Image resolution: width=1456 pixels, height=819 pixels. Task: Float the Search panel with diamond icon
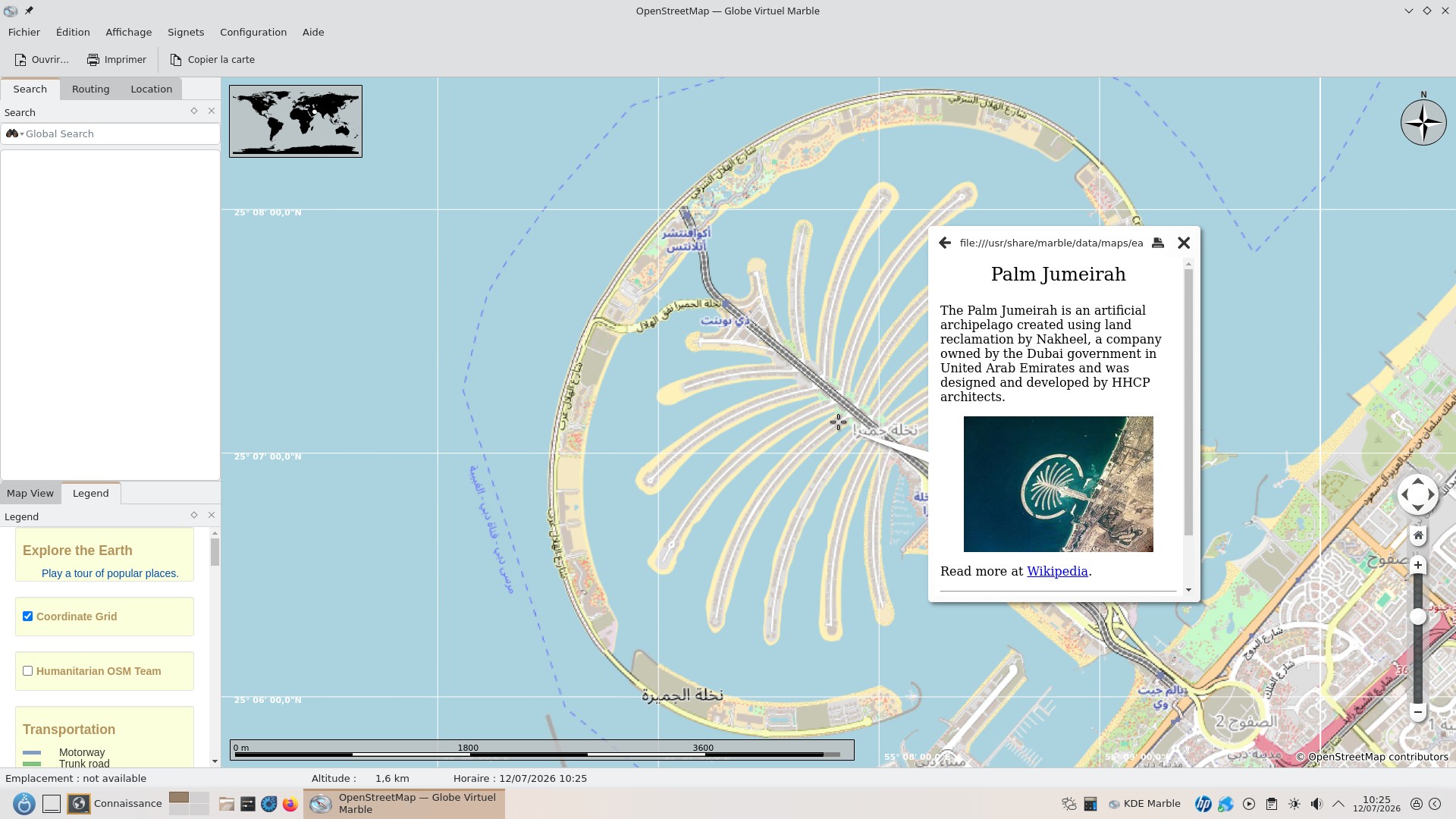point(194,111)
